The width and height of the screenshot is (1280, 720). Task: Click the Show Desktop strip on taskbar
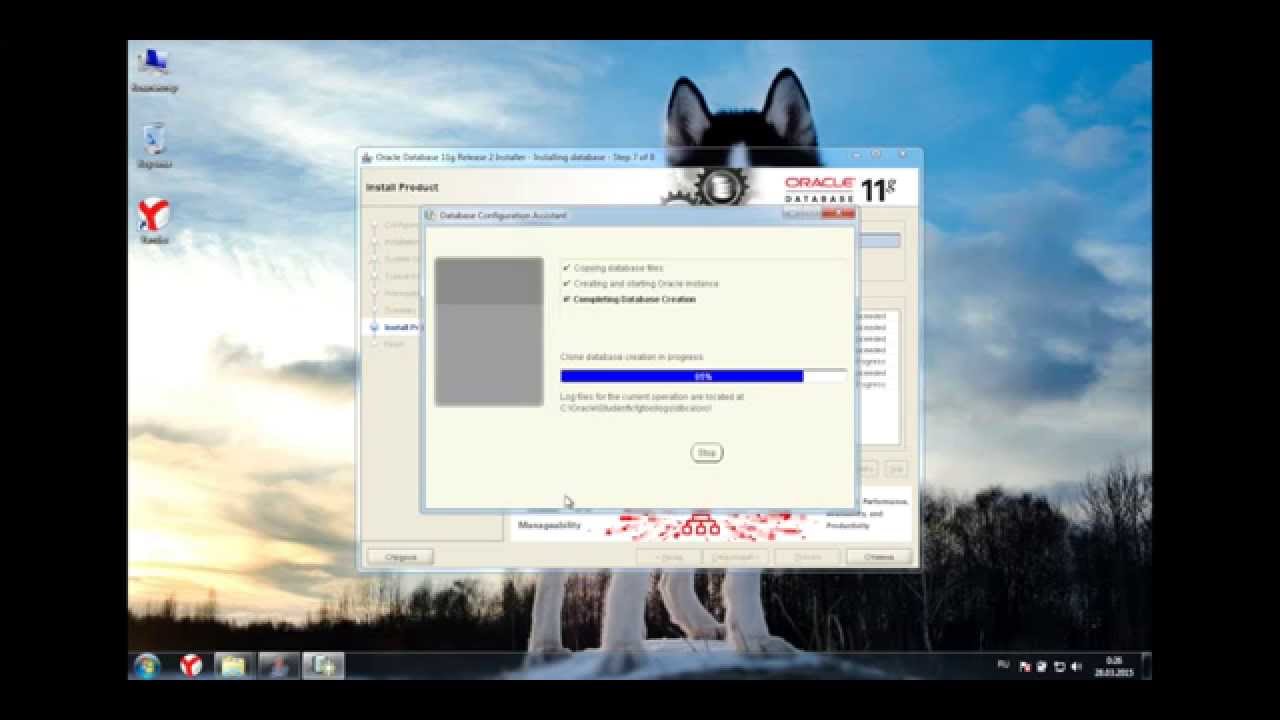(x=1146, y=666)
